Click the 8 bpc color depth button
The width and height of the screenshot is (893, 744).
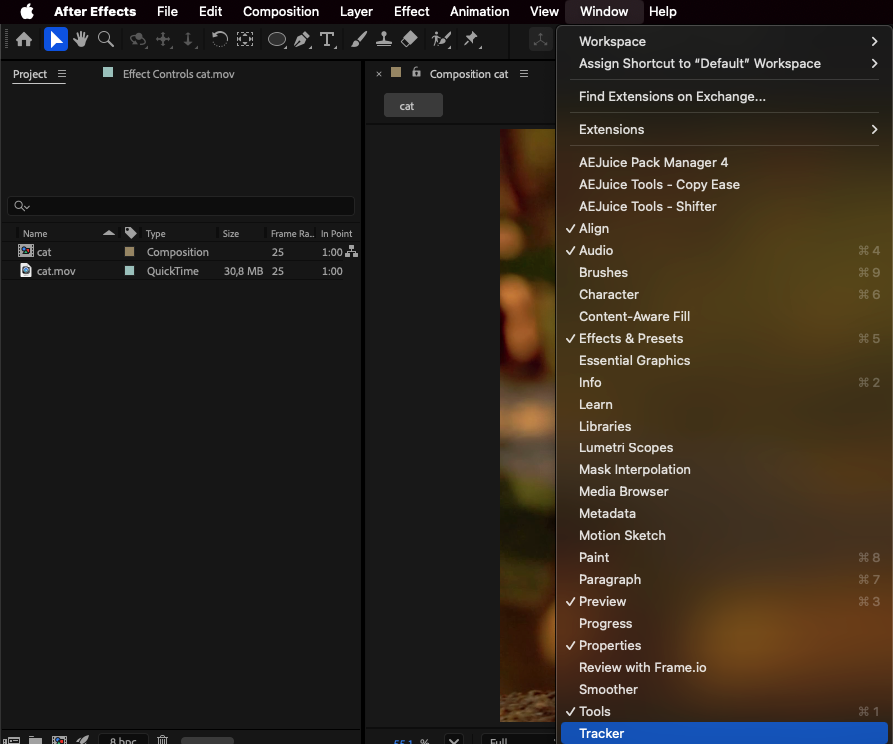point(123,739)
